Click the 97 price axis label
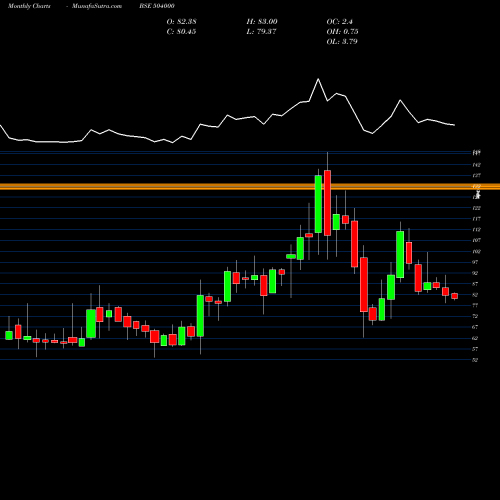Viewport: 500px width, 500px height. (475, 262)
